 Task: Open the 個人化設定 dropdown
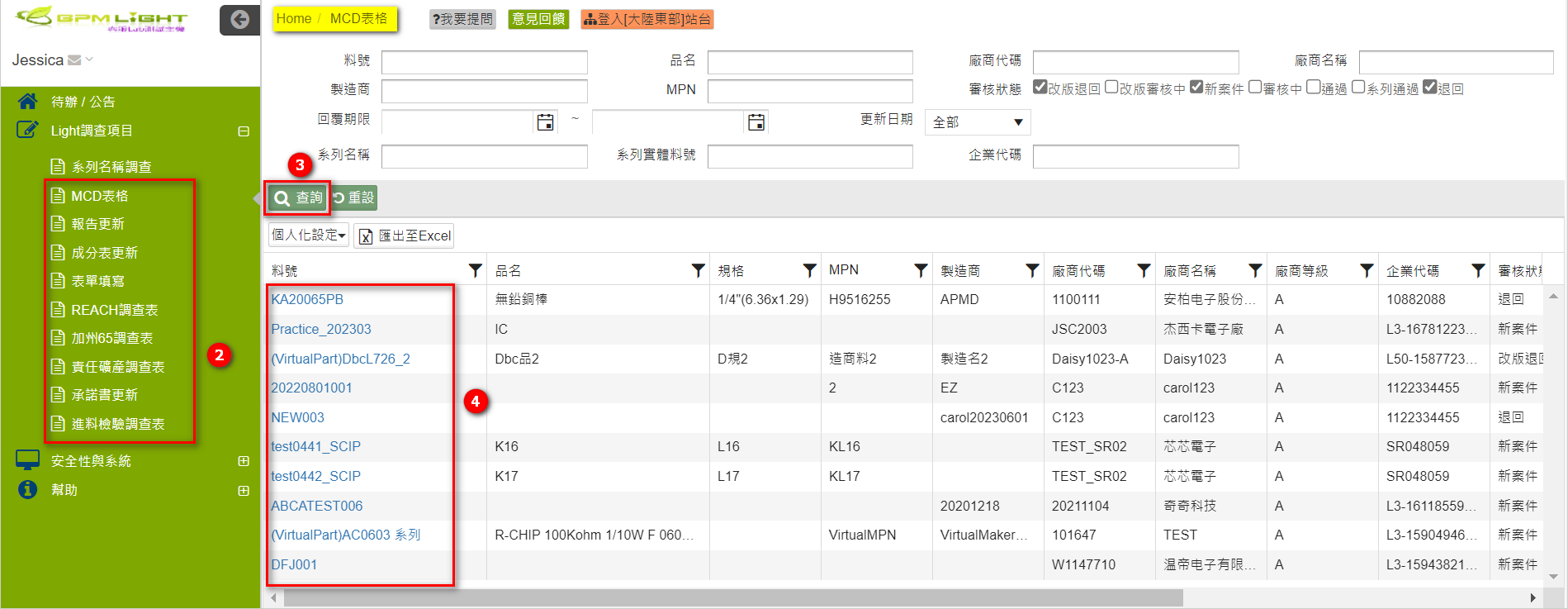coord(309,236)
